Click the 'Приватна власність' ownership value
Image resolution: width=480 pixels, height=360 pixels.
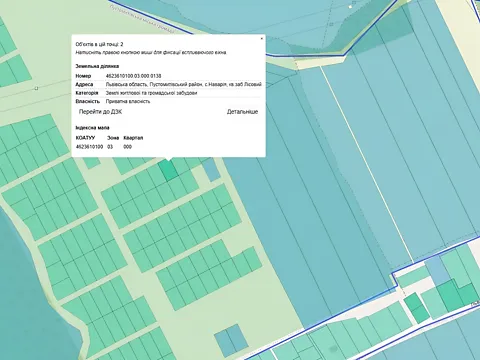click(x=128, y=101)
